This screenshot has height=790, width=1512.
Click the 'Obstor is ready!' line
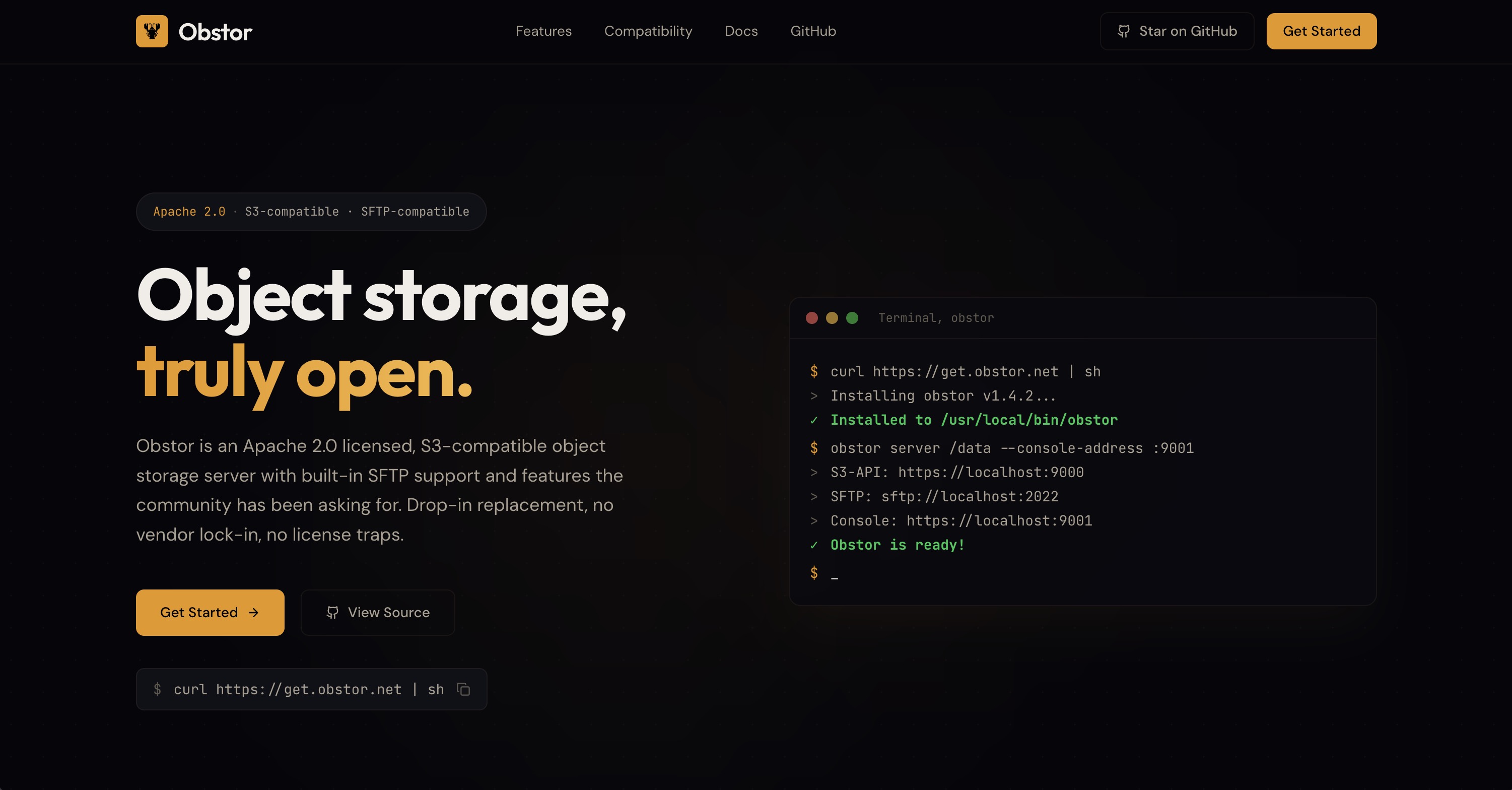898,545
